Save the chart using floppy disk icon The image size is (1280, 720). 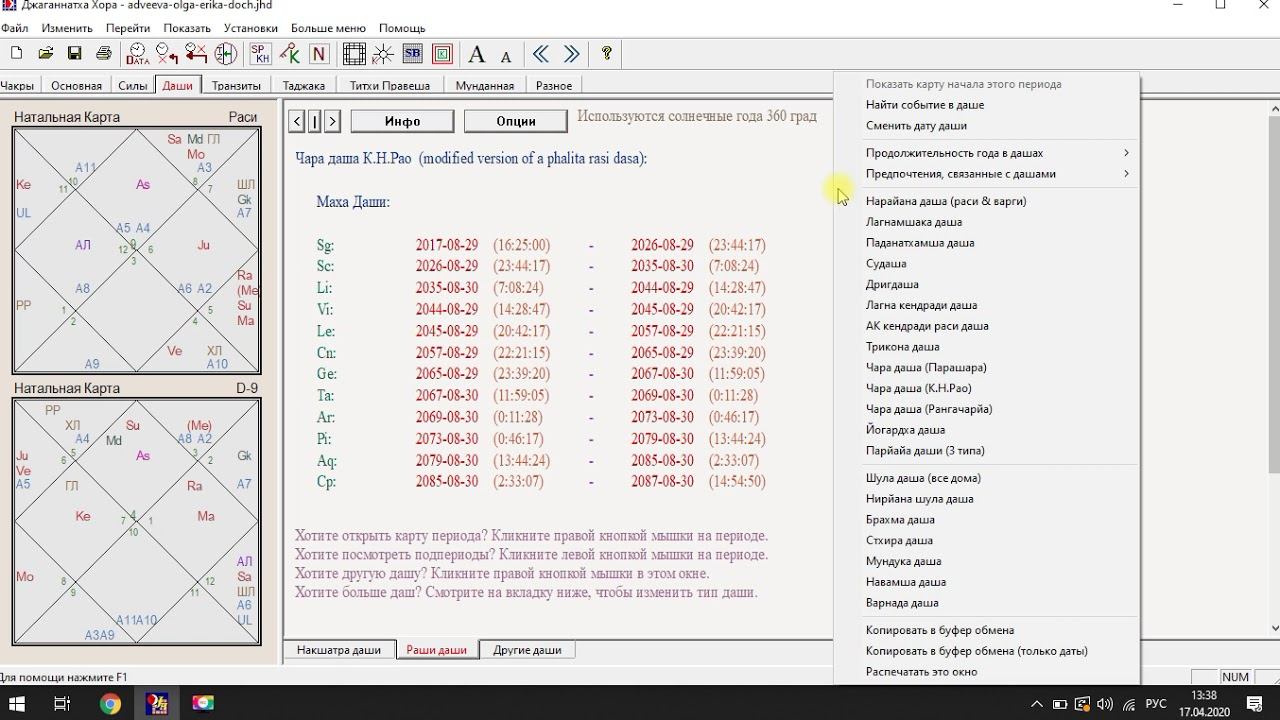(x=74, y=53)
